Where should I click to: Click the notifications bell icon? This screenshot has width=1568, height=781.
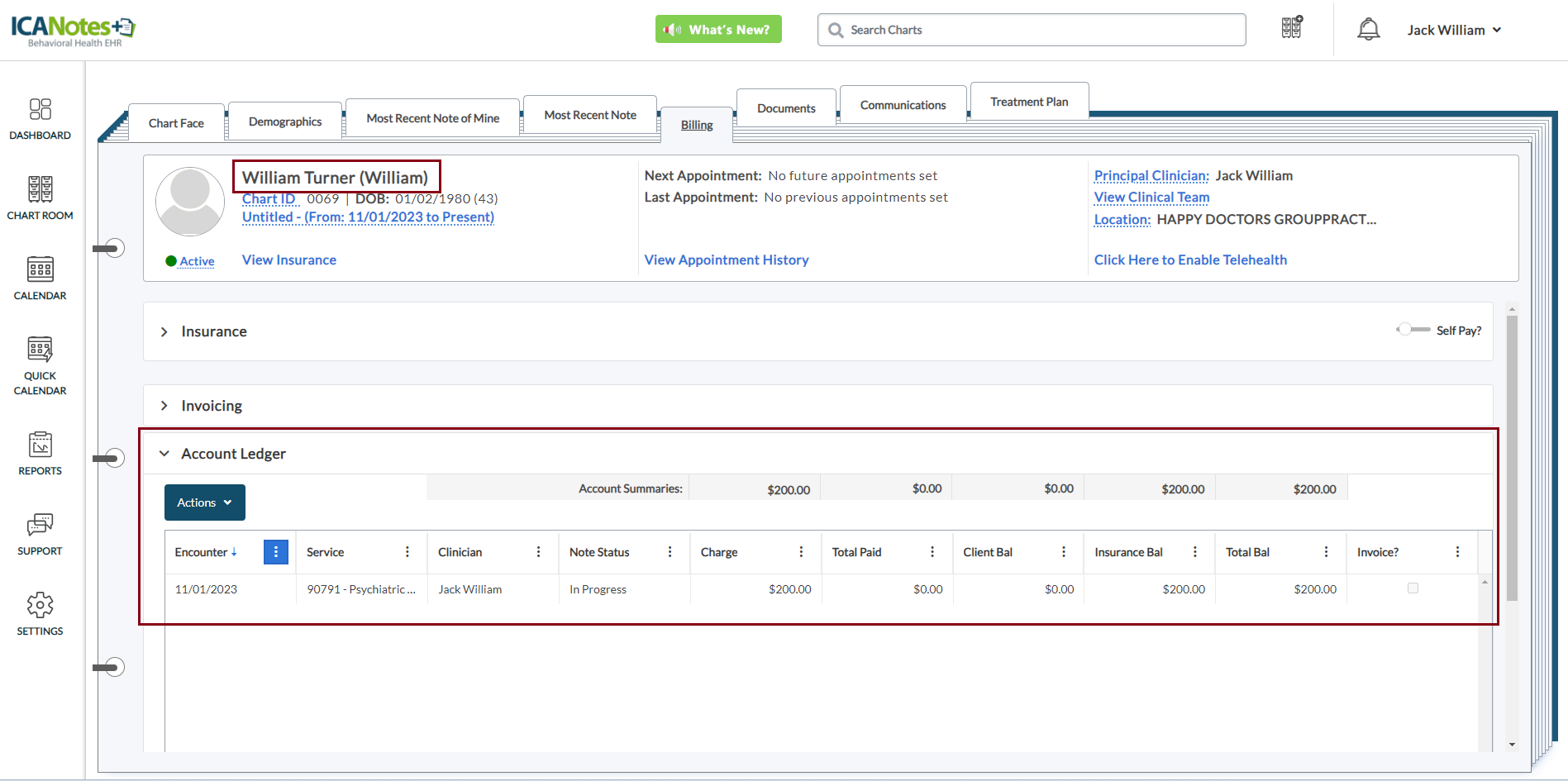pyautogui.click(x=1368, y=30)
